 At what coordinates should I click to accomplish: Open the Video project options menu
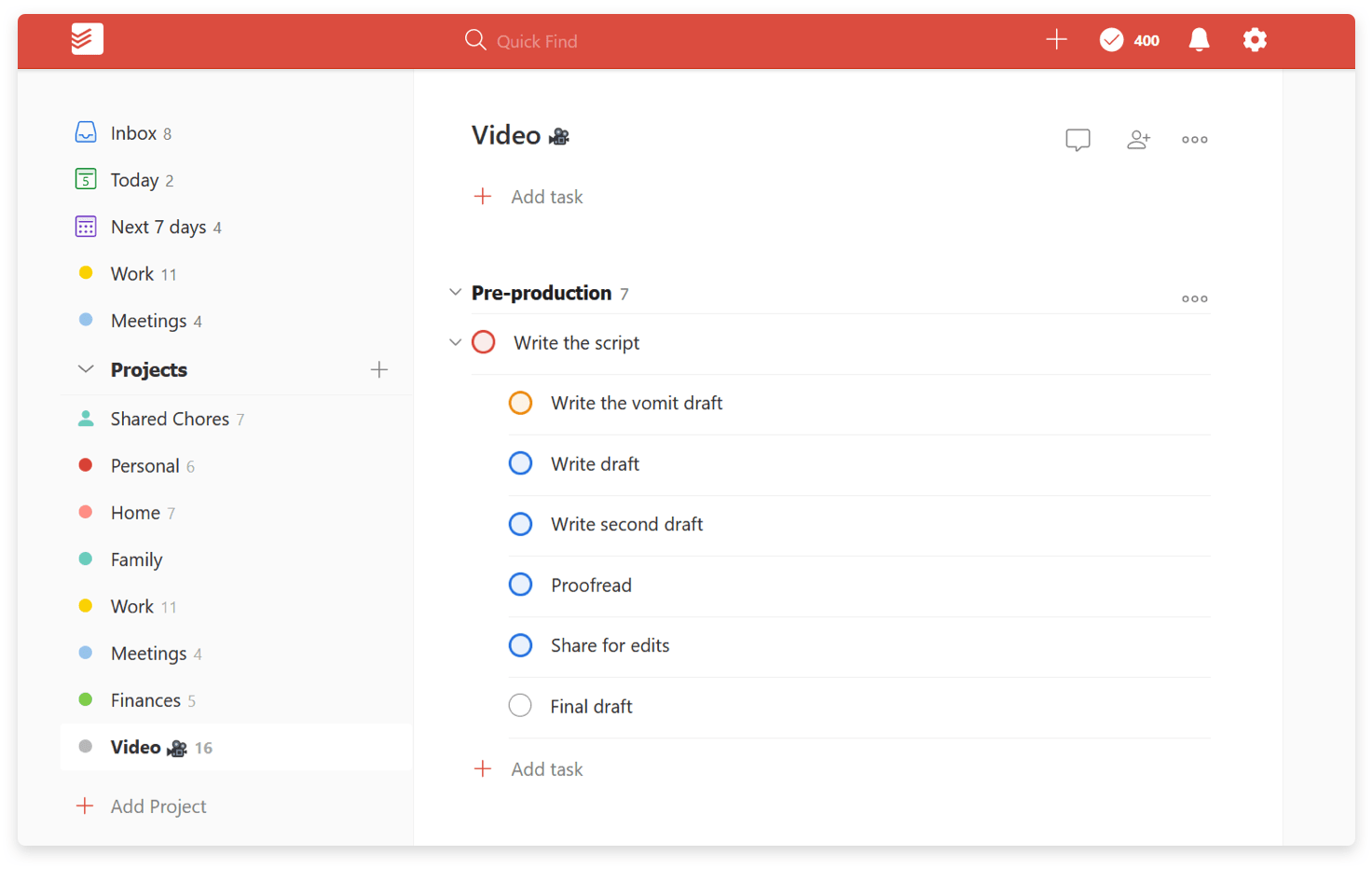pyautogui.click(x=1194, y=139)
